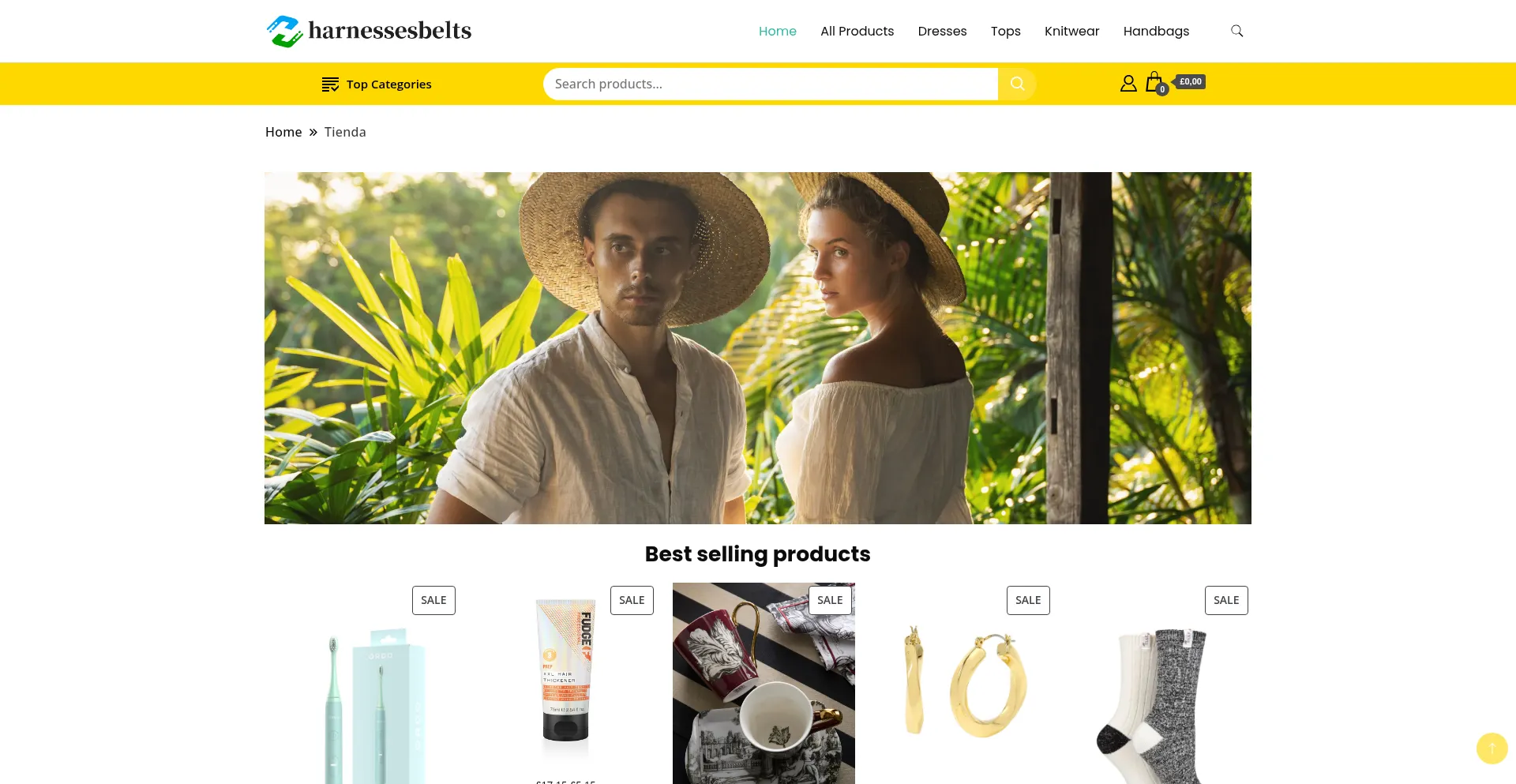The image size is (1516, 784).
Task: Open the All Products menu item
Action: (x=857, y=31)
